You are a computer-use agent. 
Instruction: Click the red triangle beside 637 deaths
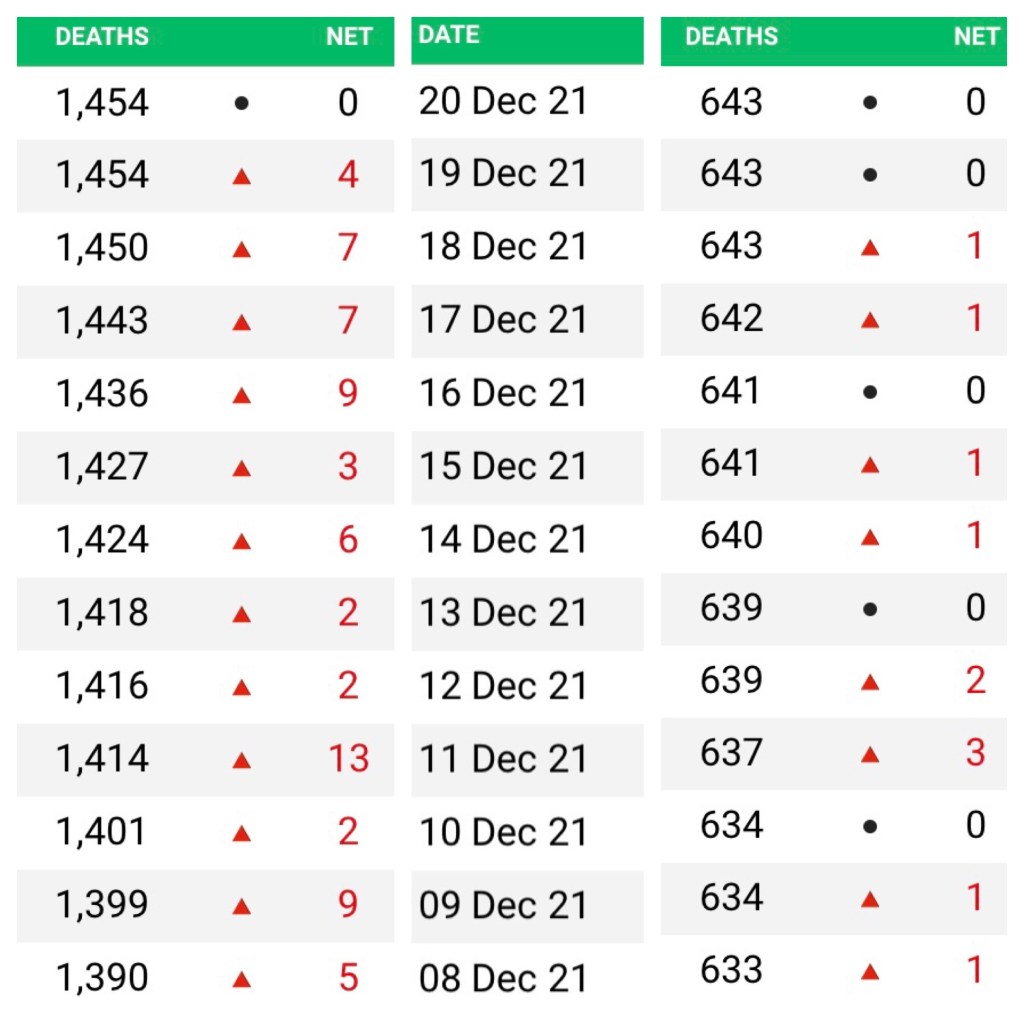[870, 755]
